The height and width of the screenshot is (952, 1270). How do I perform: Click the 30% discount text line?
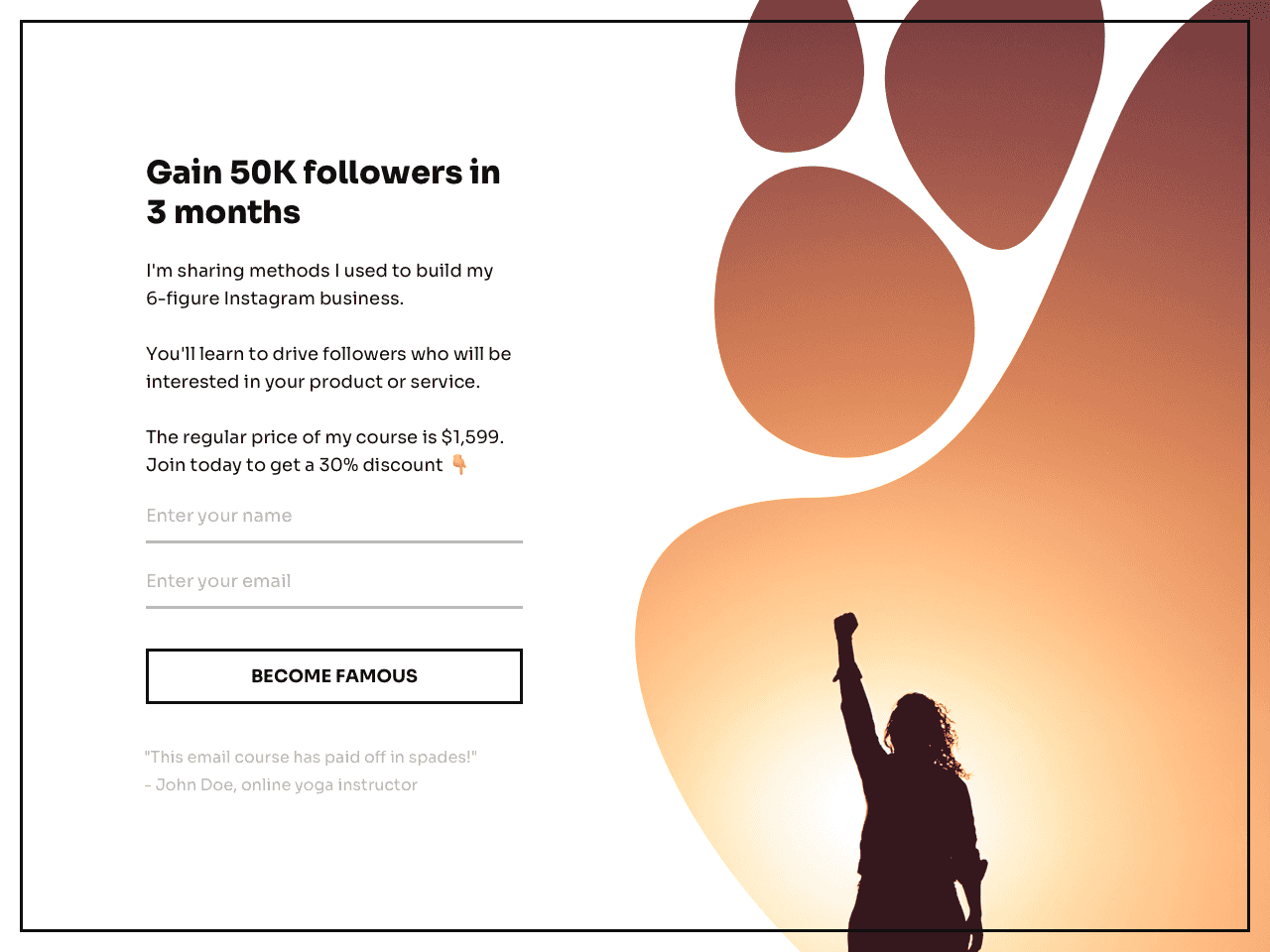[x=295, y=465]
